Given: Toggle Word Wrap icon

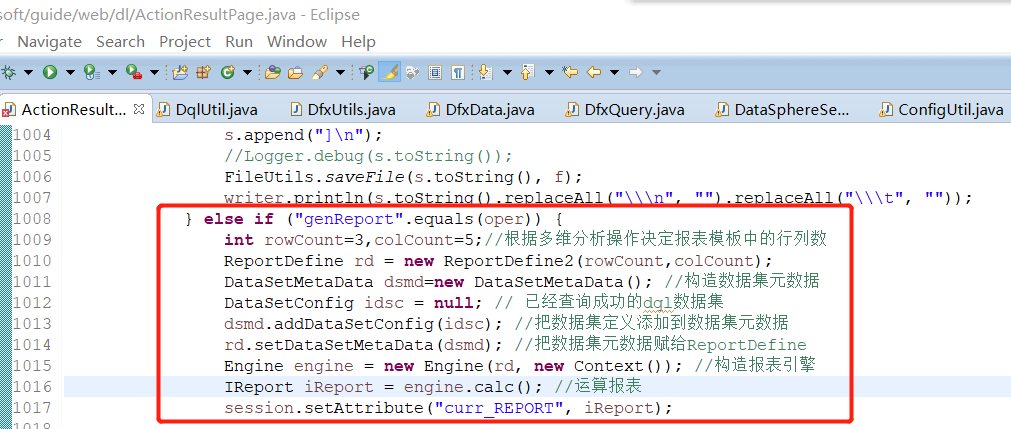Looking at the screenshot, I should [x=412, y=72].
